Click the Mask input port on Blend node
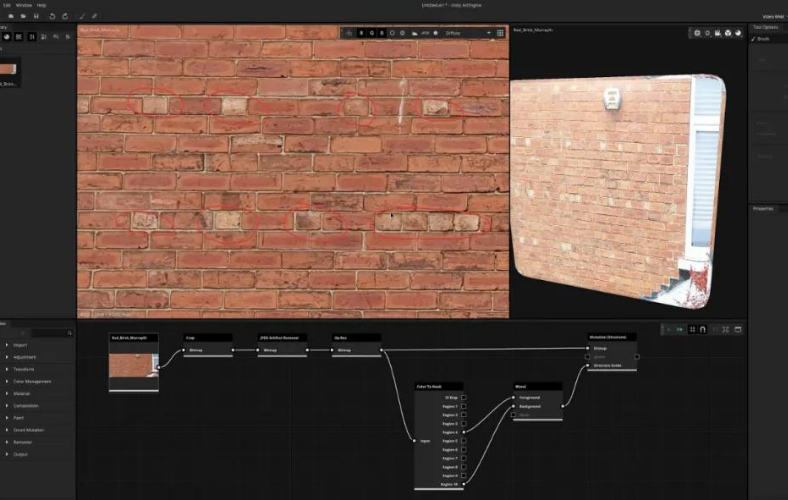 pos(513,415)
